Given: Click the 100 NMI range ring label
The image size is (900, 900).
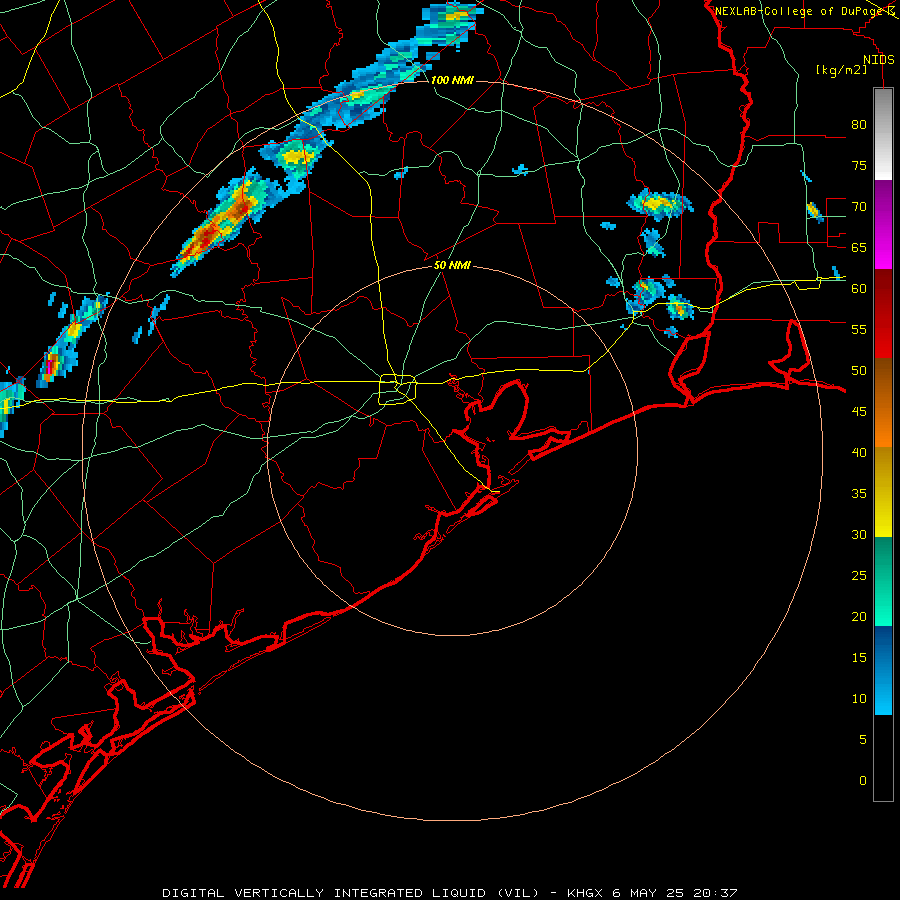Looking at the screenshot, I should [x=452, y=80].
